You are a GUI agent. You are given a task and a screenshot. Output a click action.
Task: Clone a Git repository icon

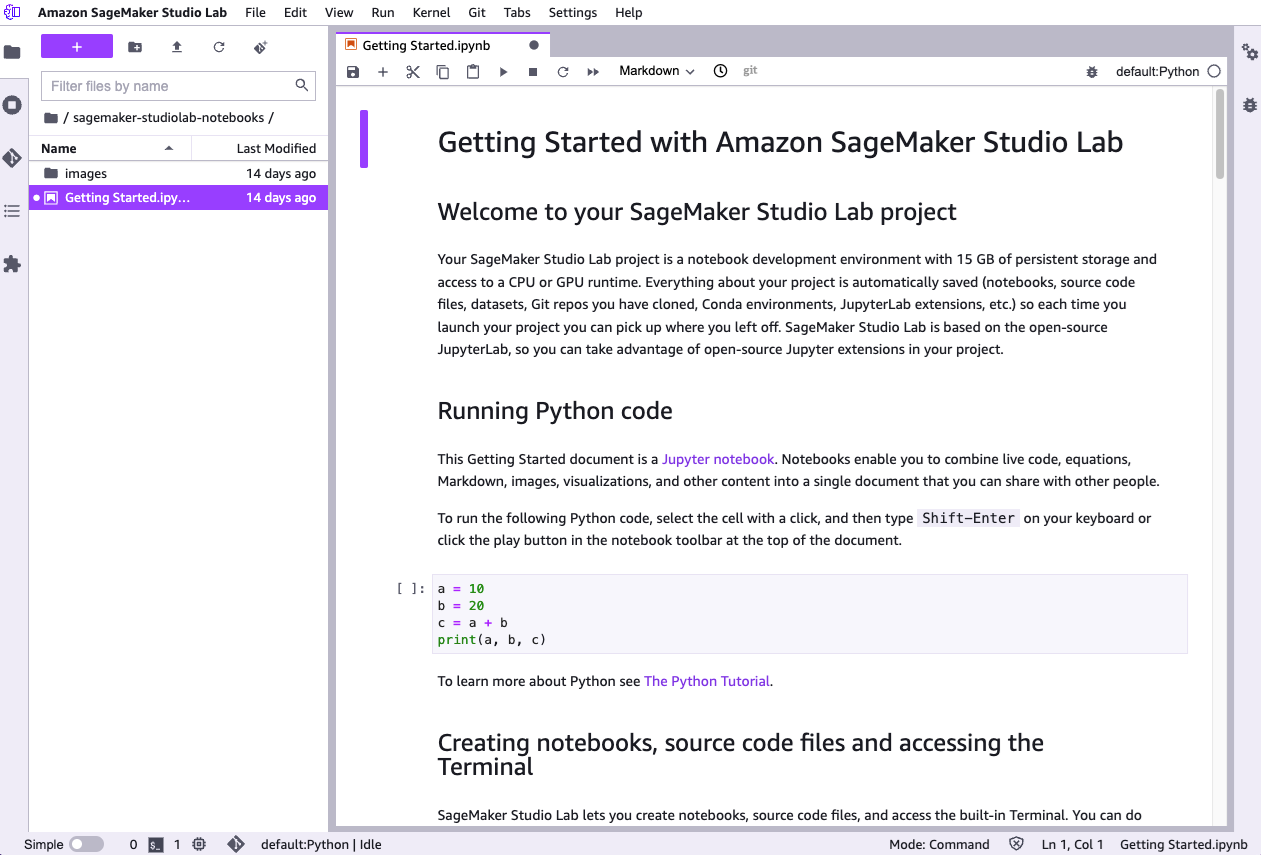click(261, 47)
